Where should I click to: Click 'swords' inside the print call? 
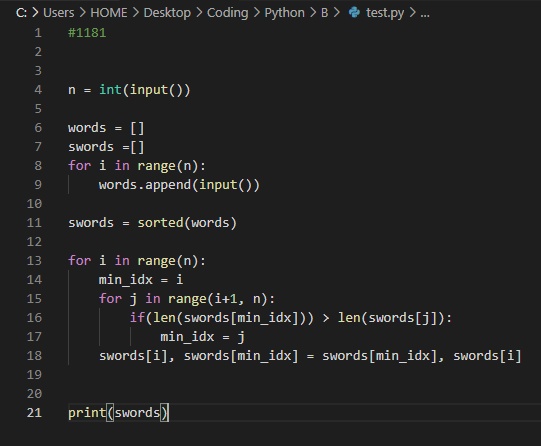[137, 413]
